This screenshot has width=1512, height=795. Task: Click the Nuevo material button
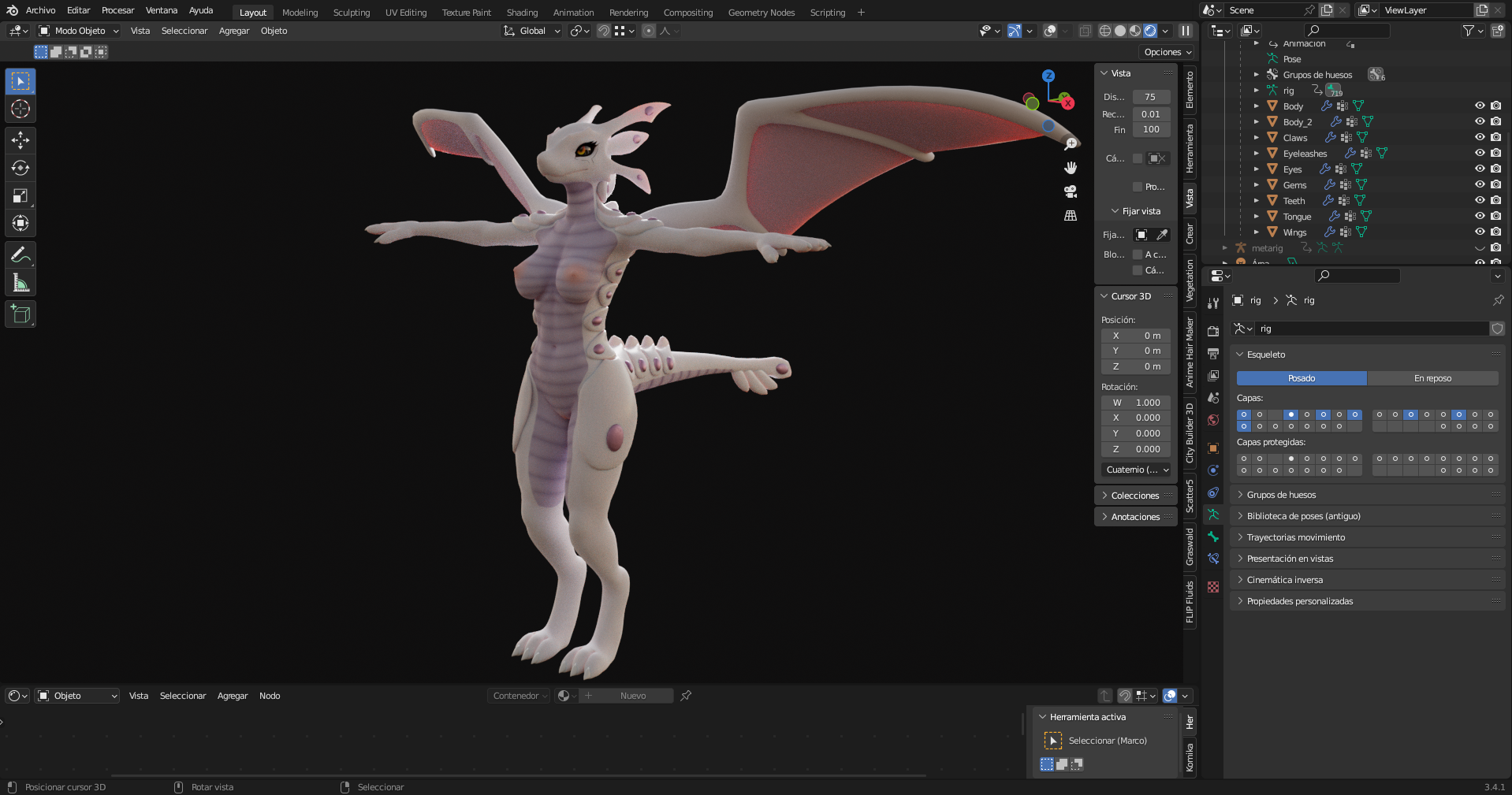(633, 696)
